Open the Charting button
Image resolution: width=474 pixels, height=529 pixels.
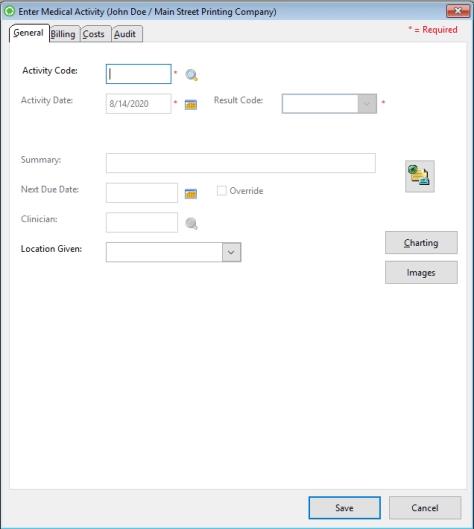pyautogui.click(x=421, y=243)
